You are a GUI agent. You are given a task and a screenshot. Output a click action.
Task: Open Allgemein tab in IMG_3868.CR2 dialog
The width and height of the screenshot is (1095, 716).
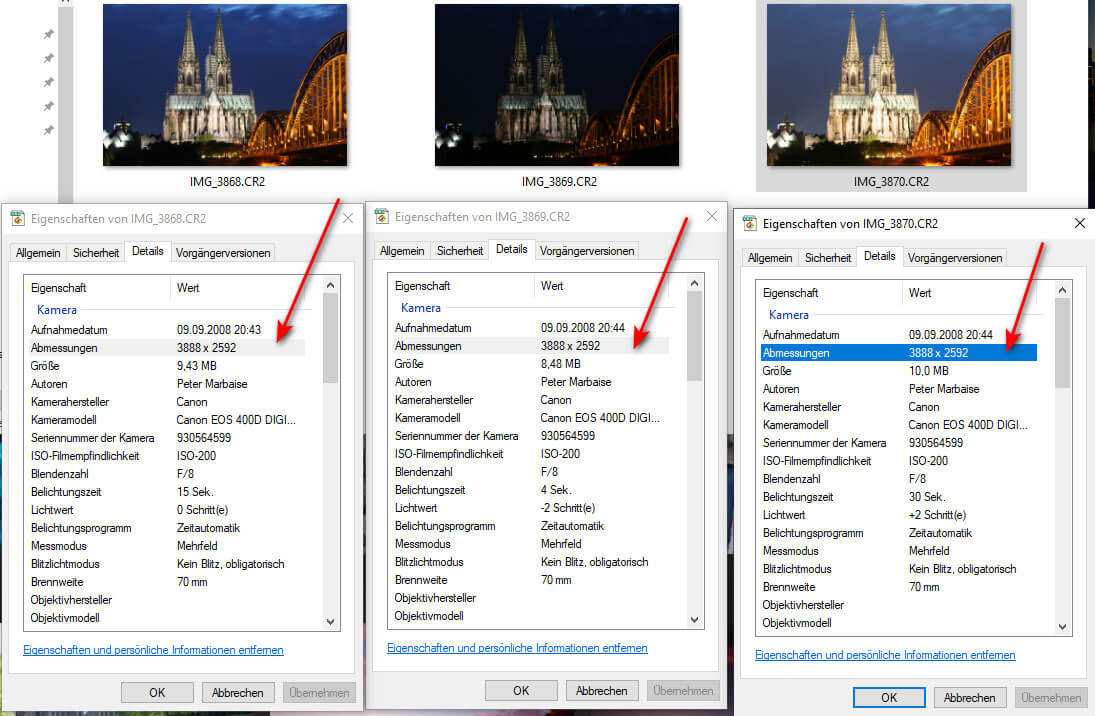(38, 253)
